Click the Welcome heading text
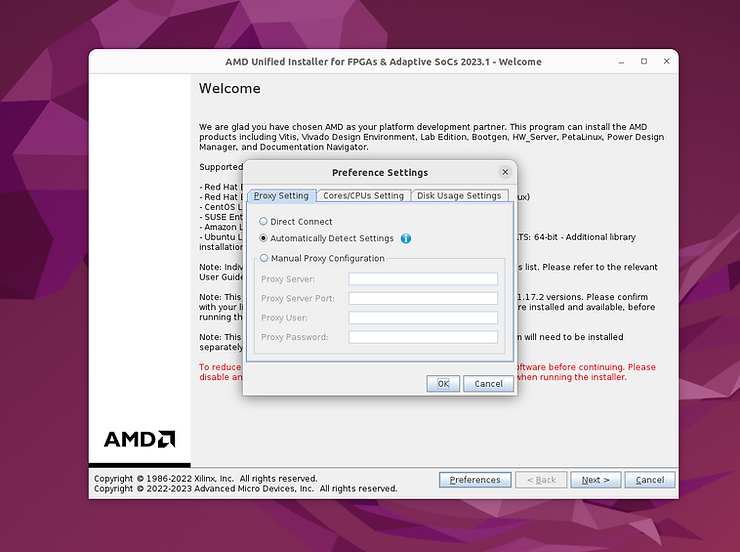The image size is (740, 552). click(230, 88)
